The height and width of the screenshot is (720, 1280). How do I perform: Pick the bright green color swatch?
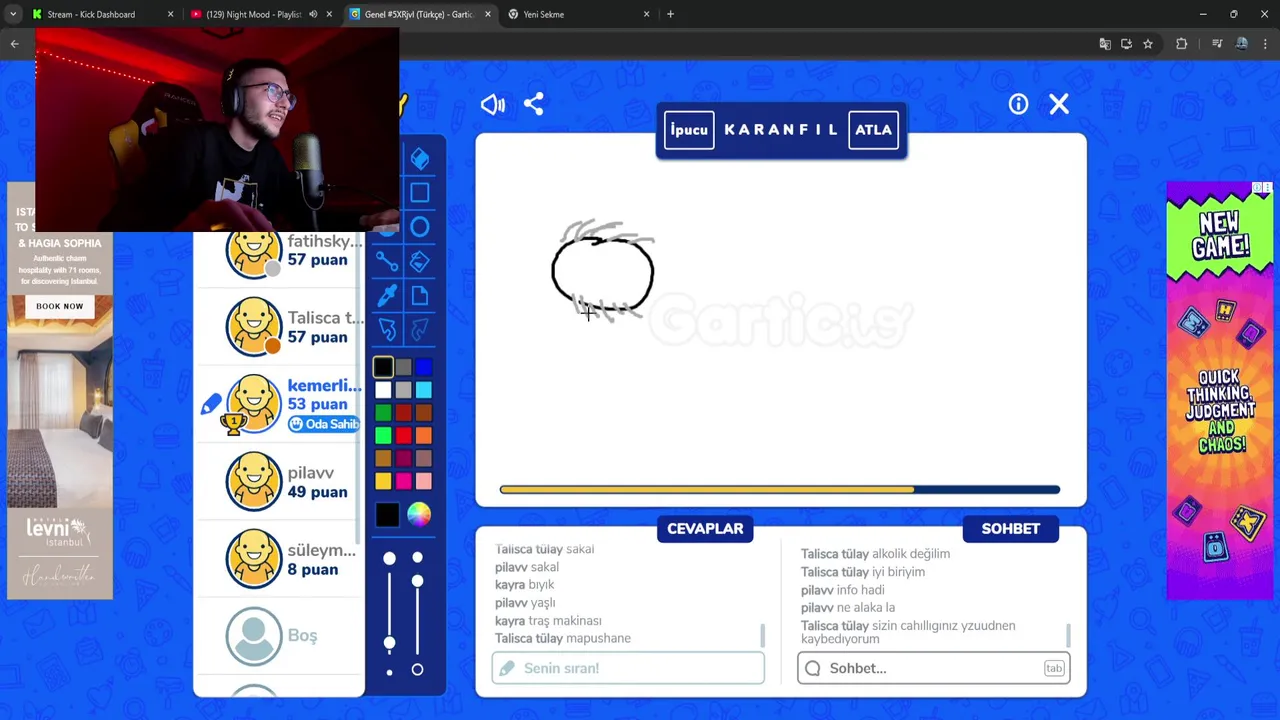pyautogui.click(x=383, y=435)
